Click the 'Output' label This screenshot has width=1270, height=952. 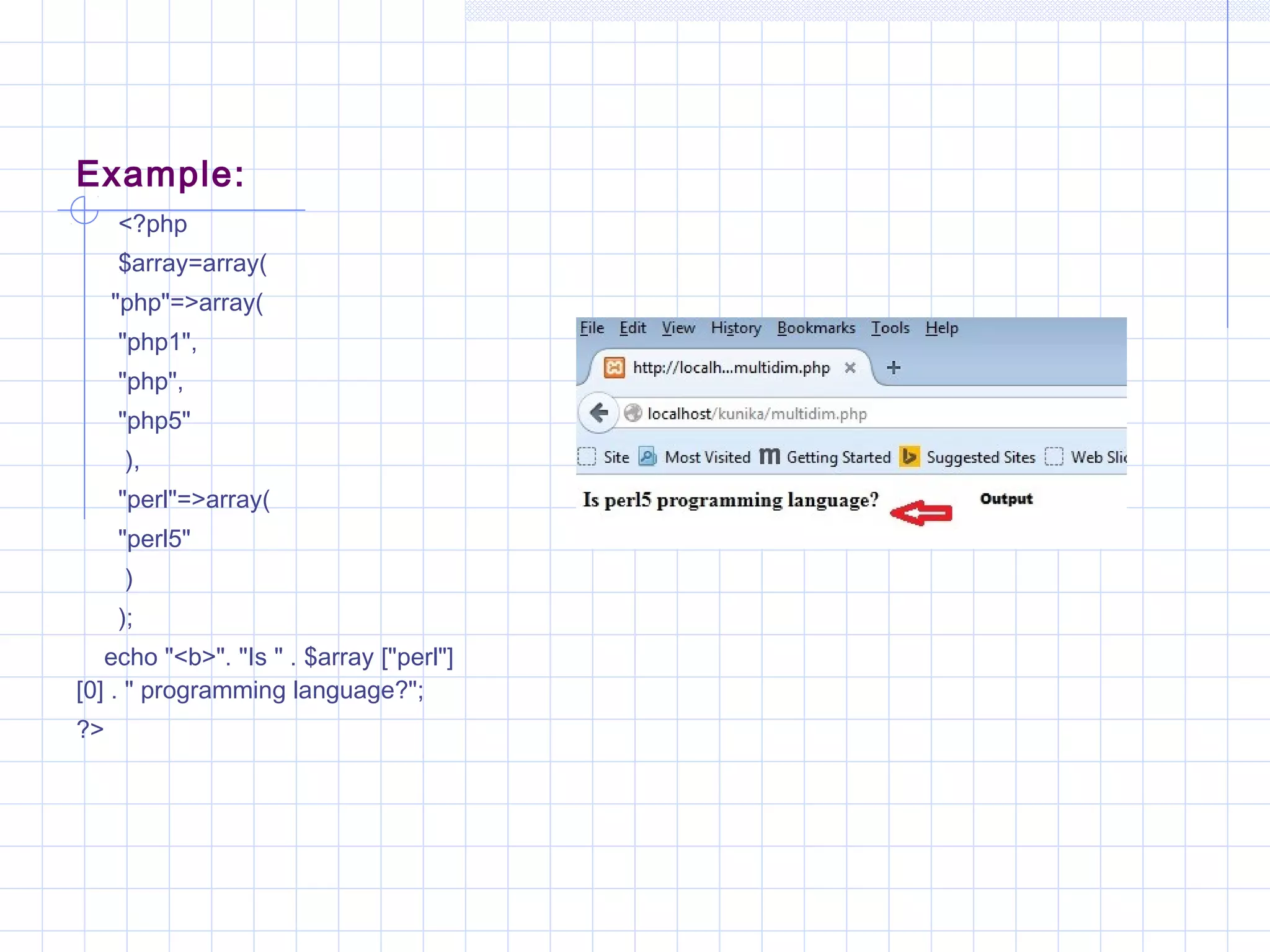[1006, 499]
